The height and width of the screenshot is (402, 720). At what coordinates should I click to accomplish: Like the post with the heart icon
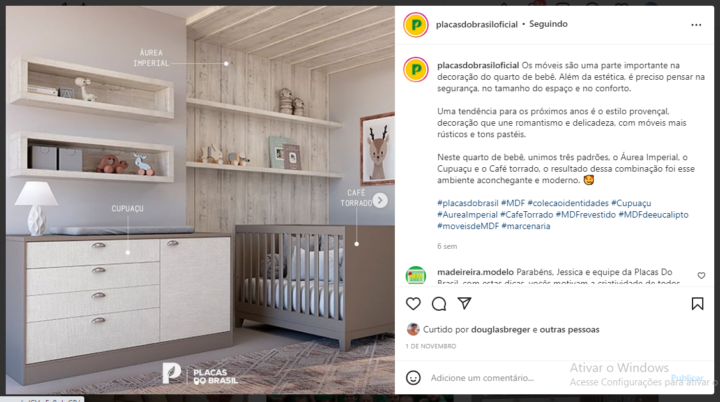point(413,304)
